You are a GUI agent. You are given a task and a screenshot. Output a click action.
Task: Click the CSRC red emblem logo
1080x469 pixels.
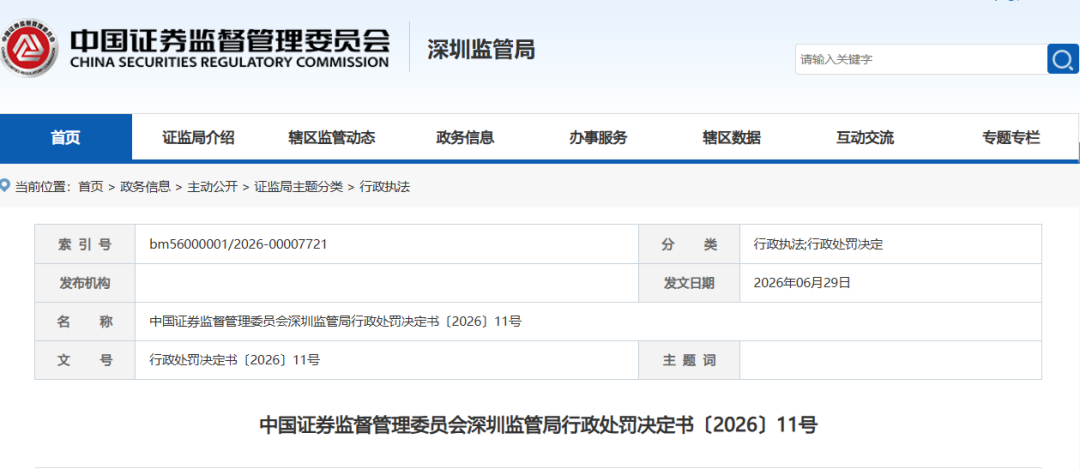(x=28, y=48)
